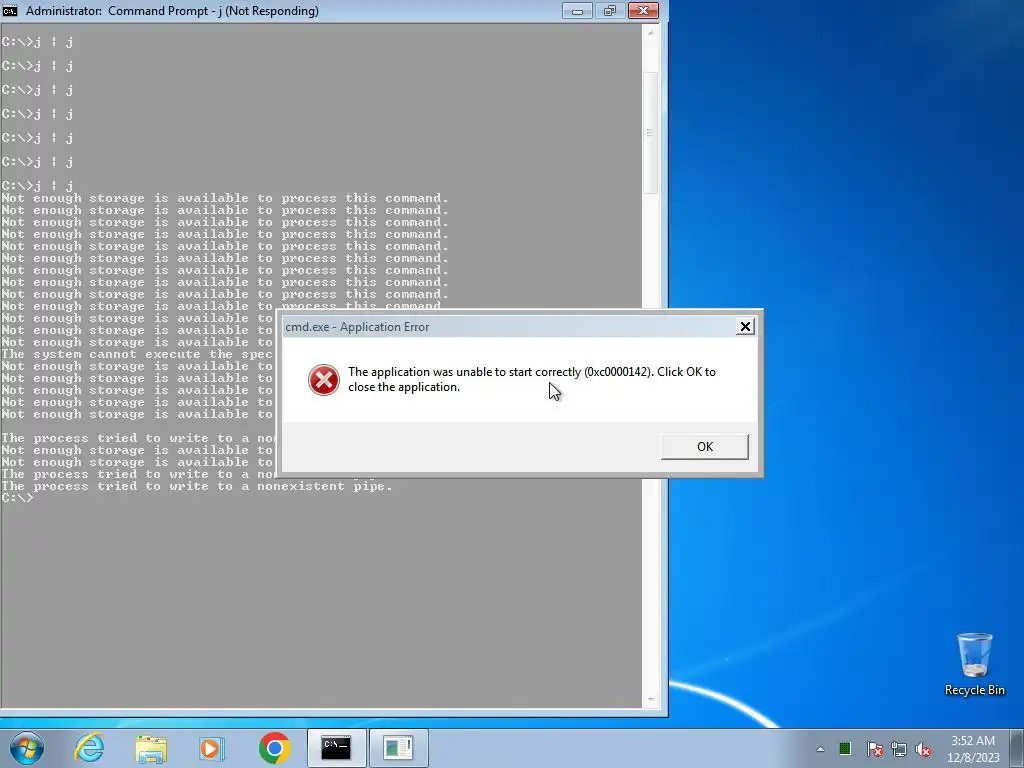The image size is (1024, 768).
Task: Click the final C:\> prompt line
Action: [x=17, y=498]
